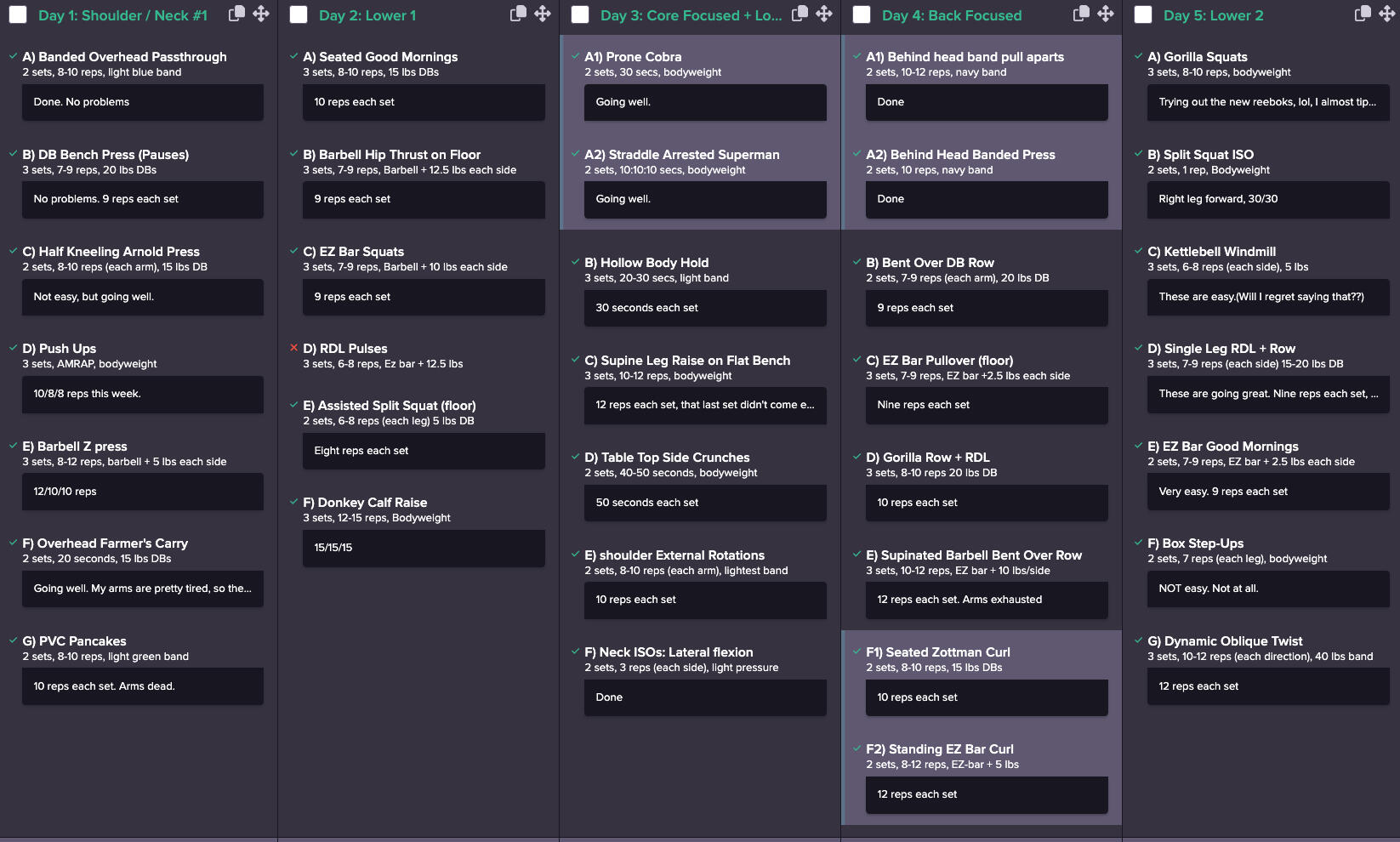Viewport: 1400px width, 842px height.
Task: Click the move icon for Day 4
Action: pos(1106,14)
